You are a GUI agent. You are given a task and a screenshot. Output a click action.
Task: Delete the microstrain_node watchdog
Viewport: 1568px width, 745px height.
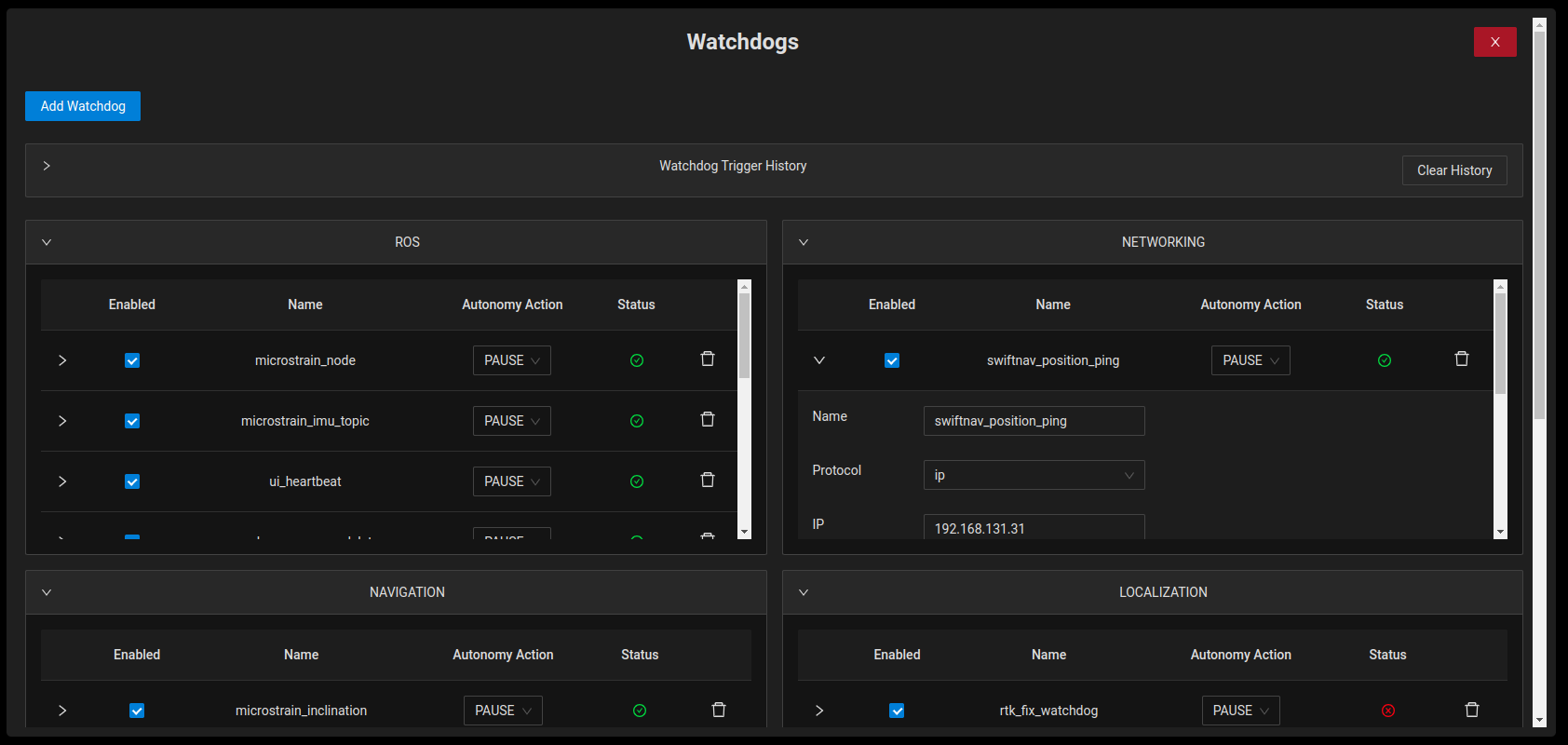[708, 359]
